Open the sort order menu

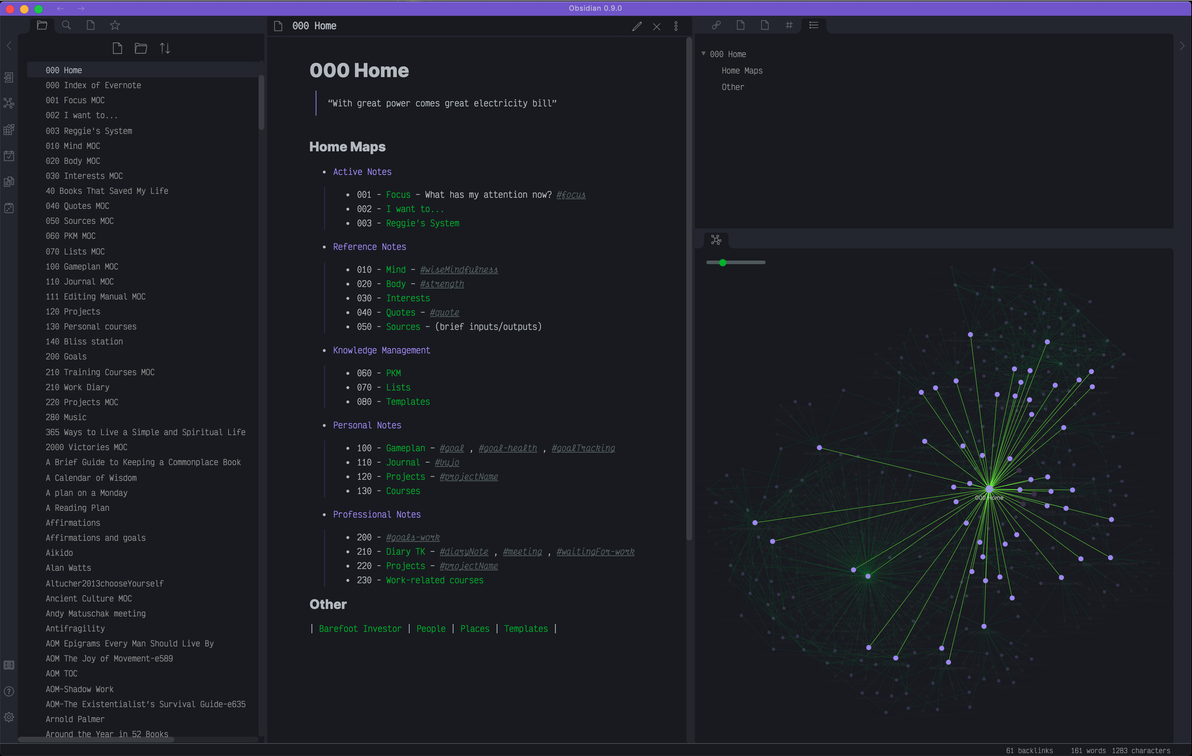coord(165,48)
